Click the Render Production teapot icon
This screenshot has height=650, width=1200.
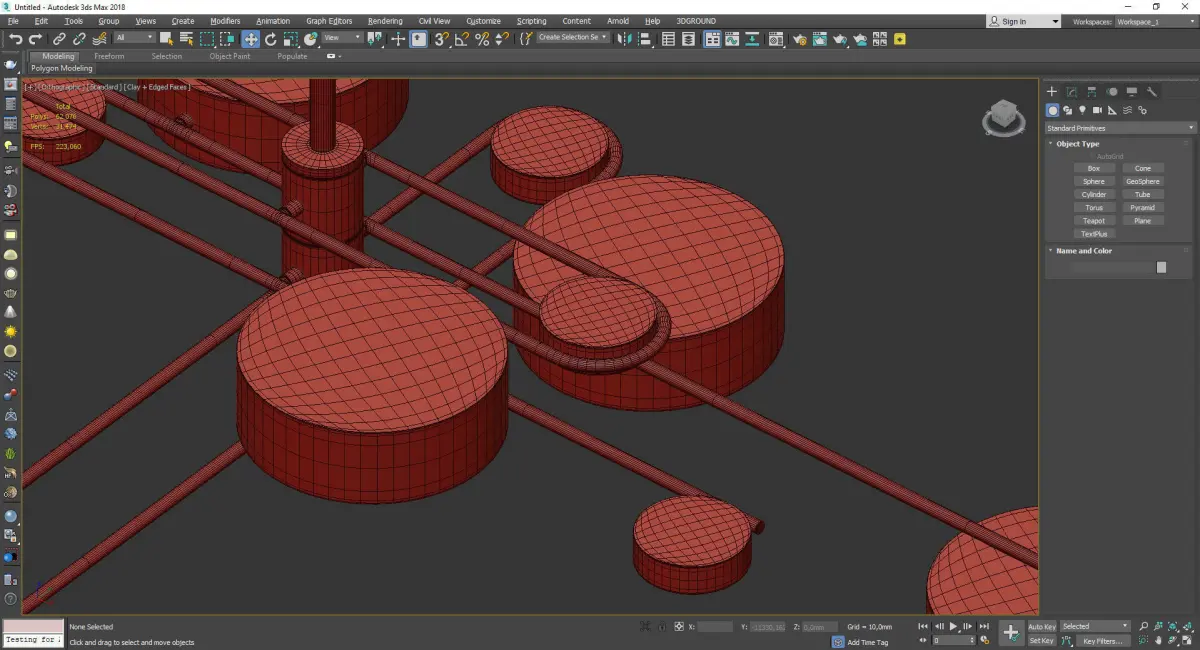(840, 39)
